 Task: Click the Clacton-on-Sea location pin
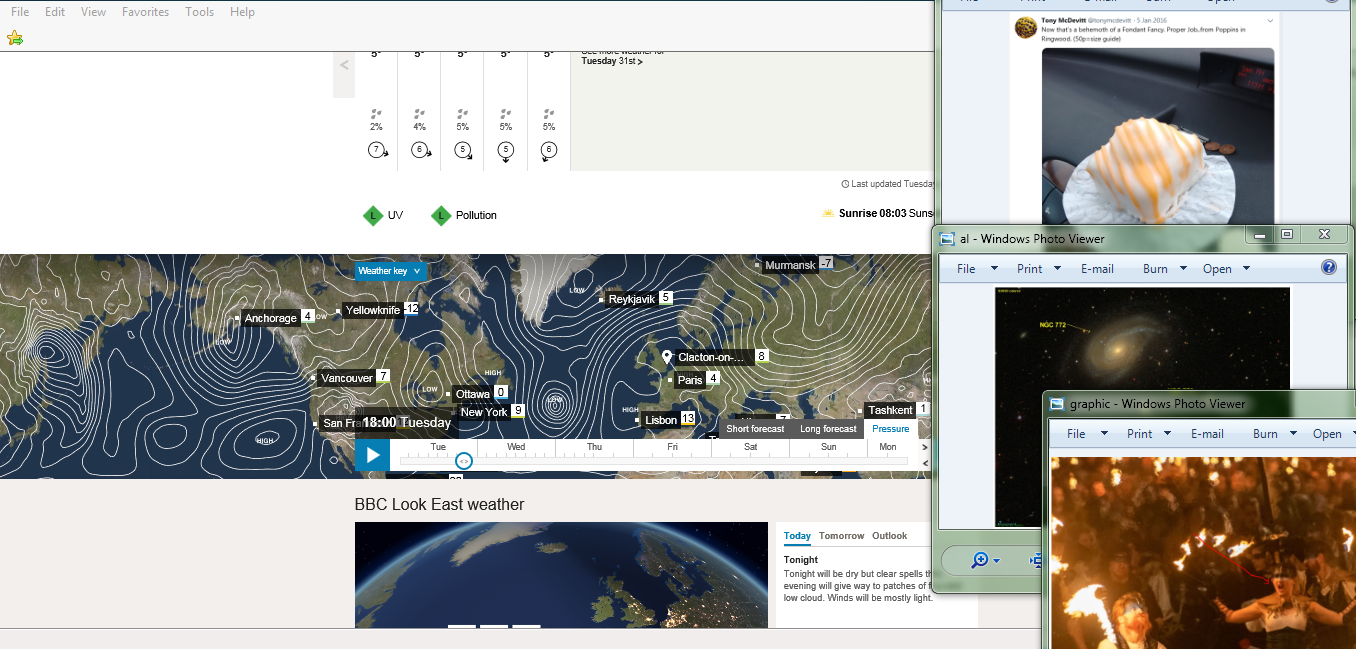point(666,356)
